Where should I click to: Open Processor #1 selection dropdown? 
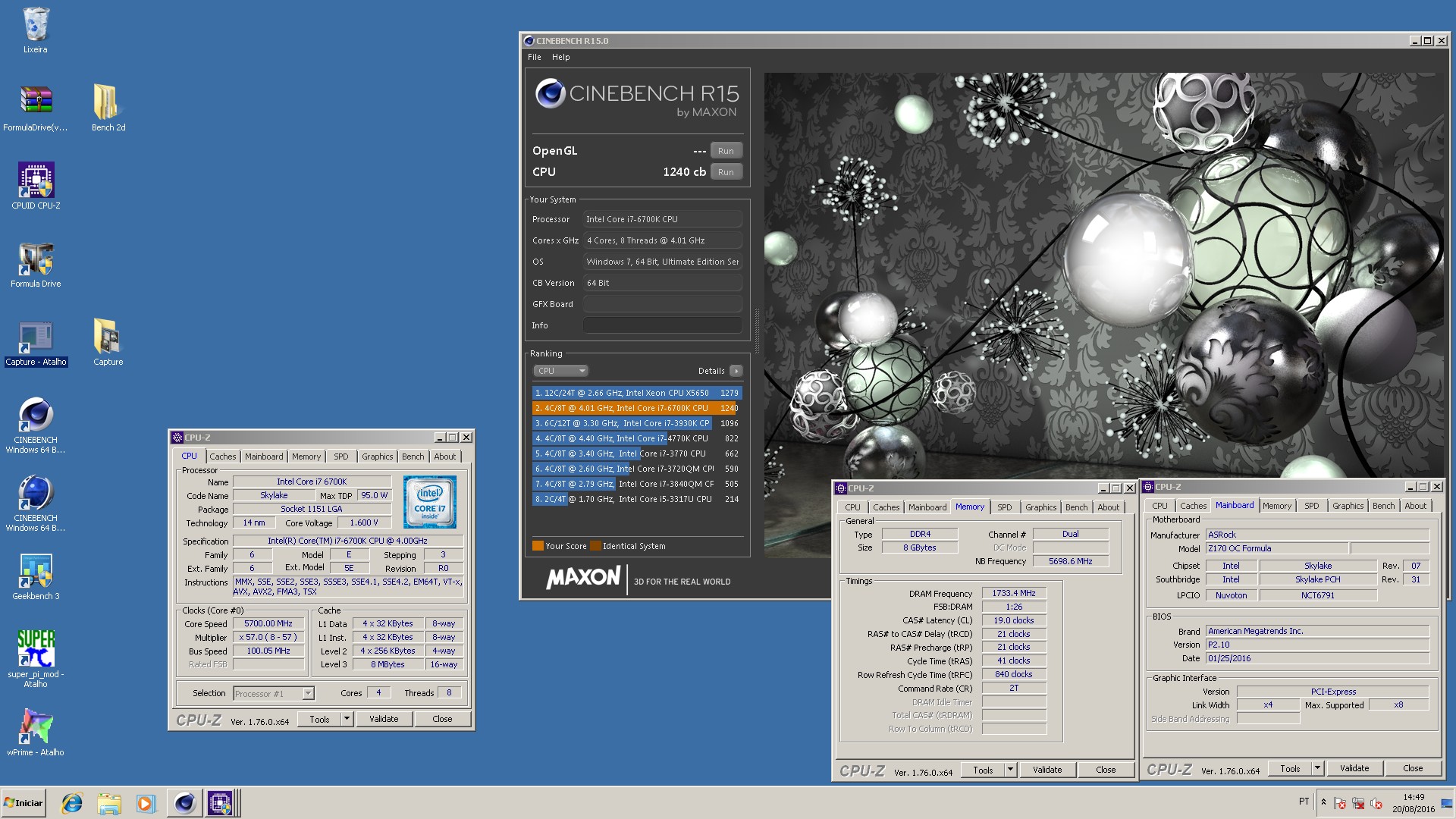tap(274, 693)
